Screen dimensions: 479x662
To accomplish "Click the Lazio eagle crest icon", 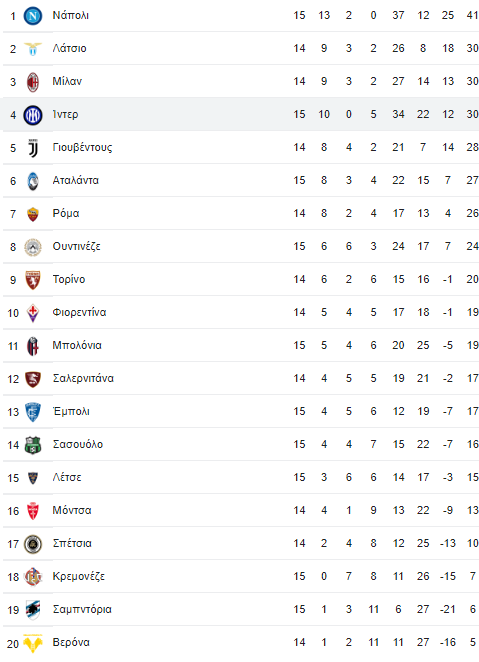I will tap(33, 49).
